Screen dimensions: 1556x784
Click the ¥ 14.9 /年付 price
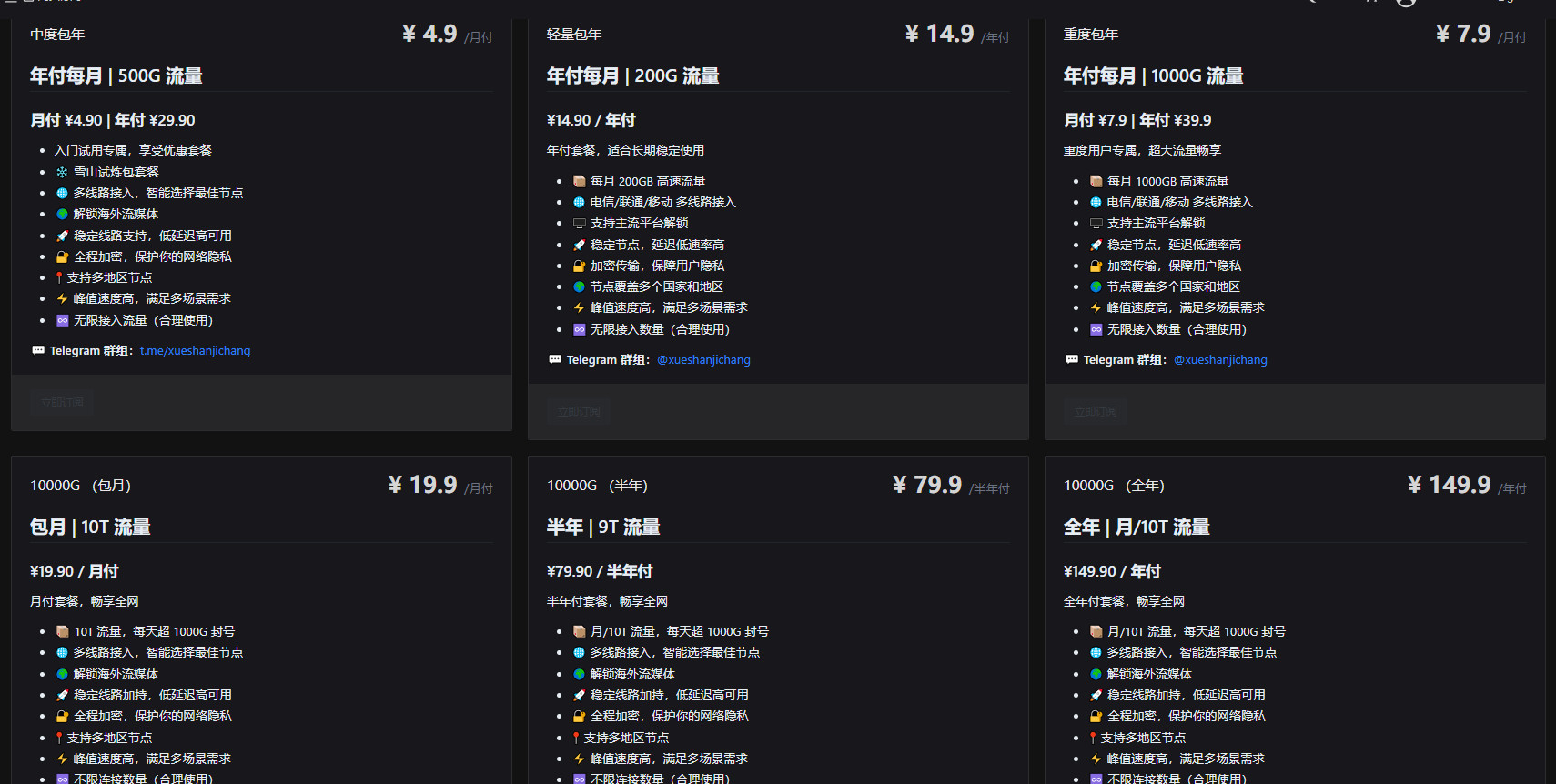[957, 35]
